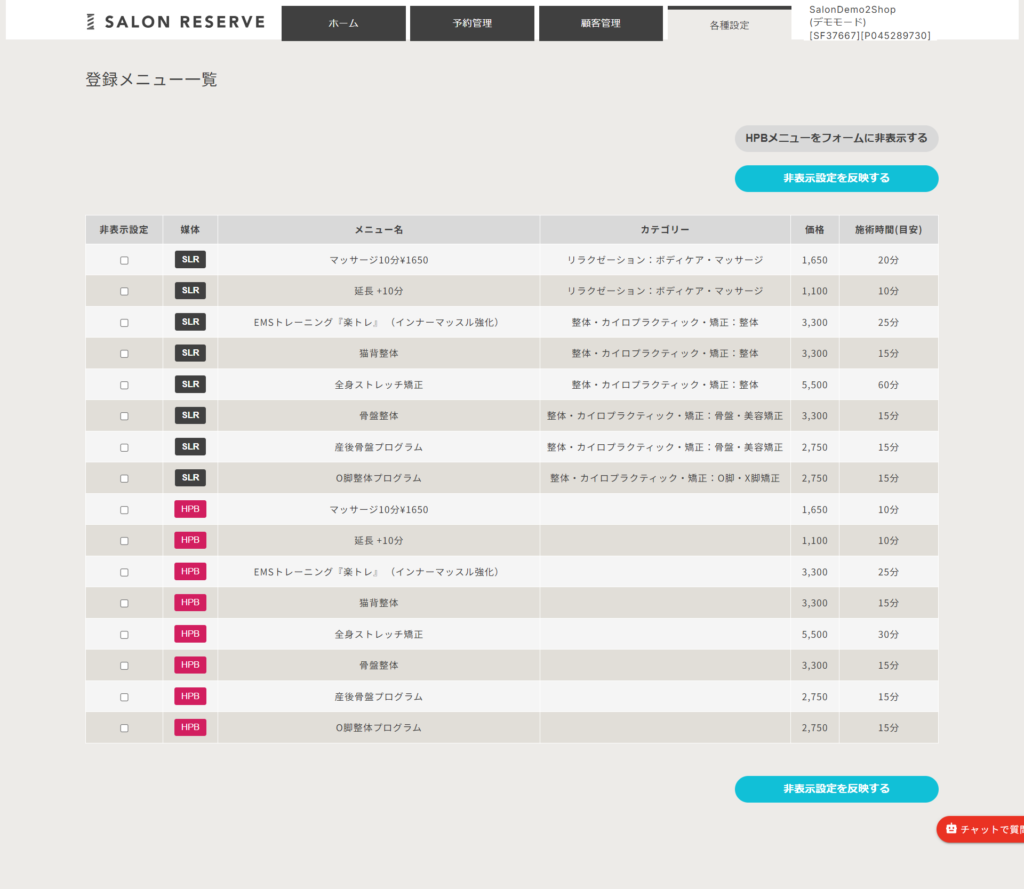Click HPB badge on 骨盤整体 row
The image size is (1024, 889).
[x=190, y=665]
